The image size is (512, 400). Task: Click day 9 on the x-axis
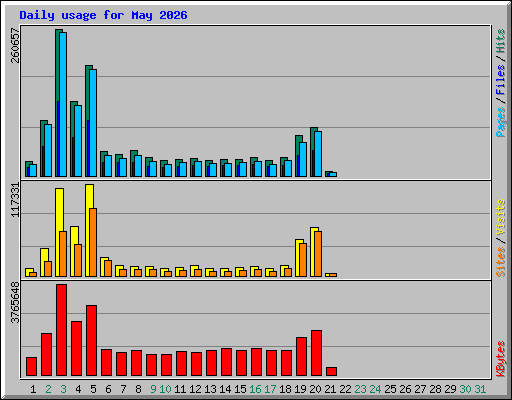[153, 389]
